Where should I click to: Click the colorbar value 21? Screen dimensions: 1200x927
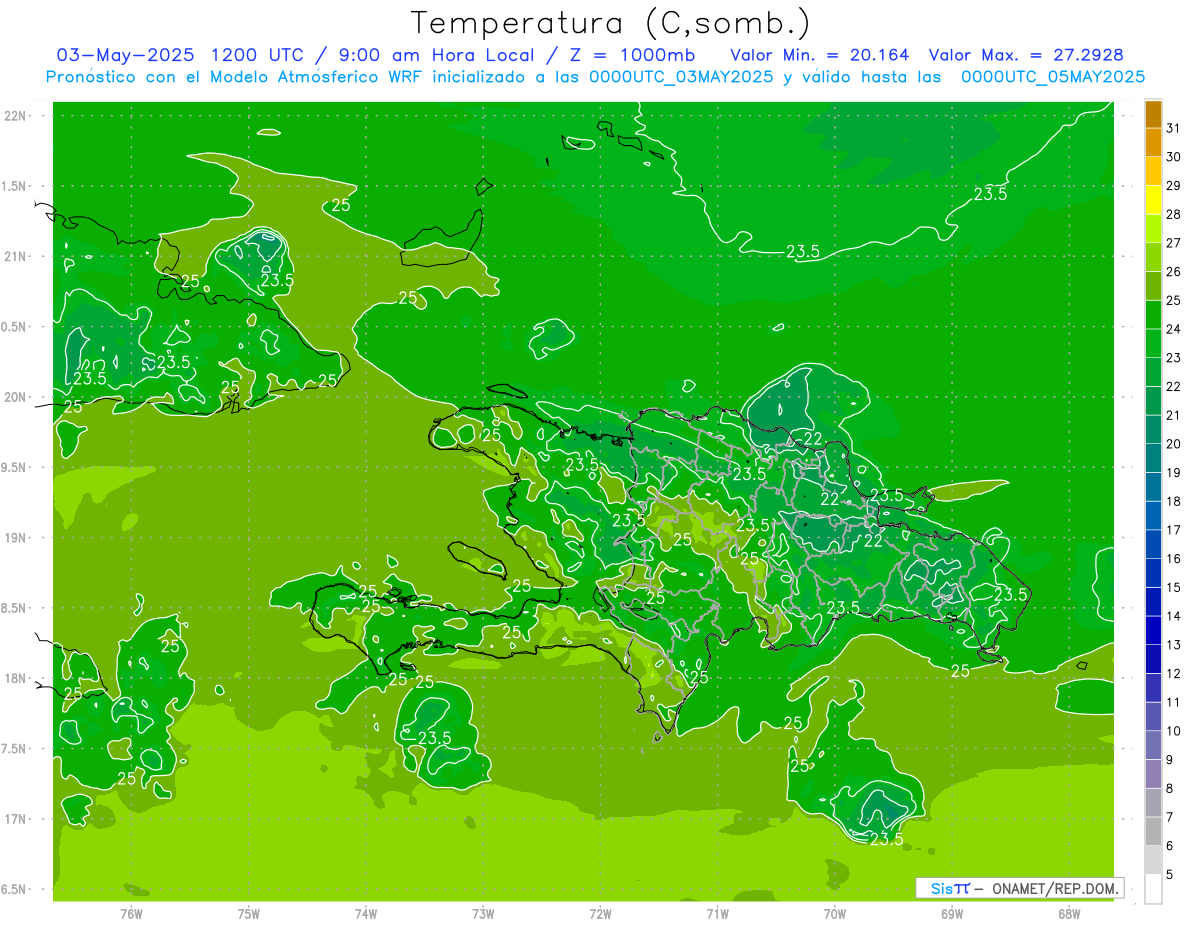[x=1174, y=415]
